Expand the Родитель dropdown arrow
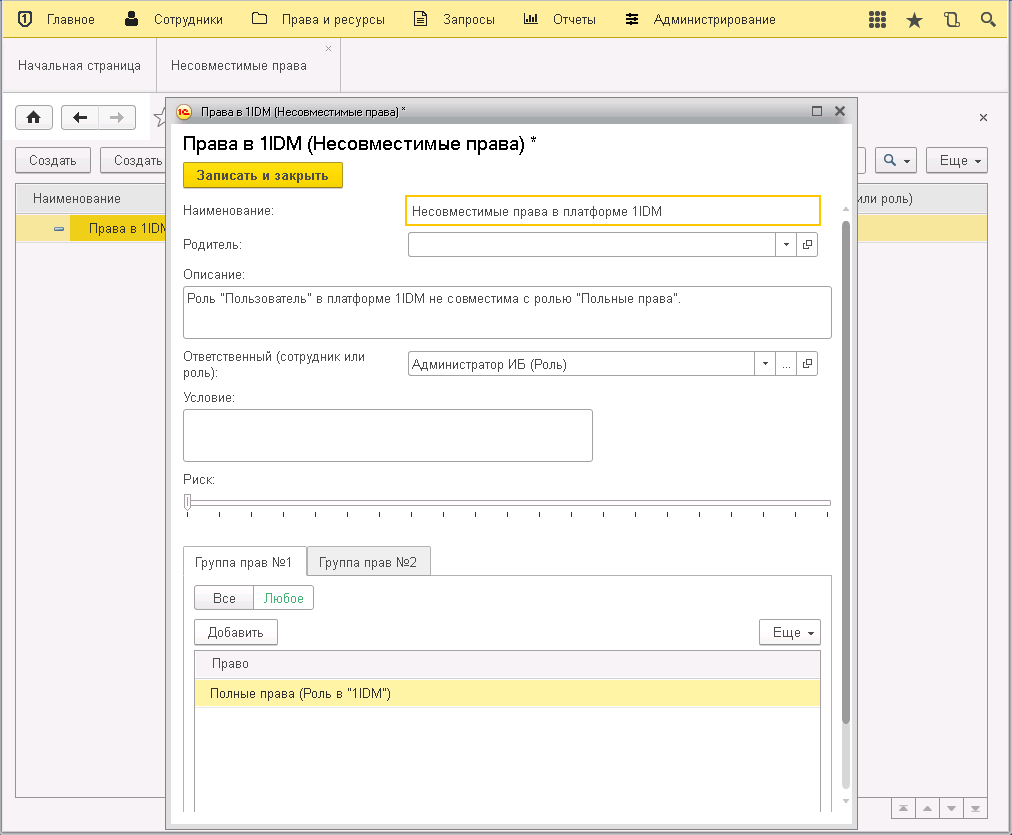The width and height of the screenshot is (1012, 835). pos(786,245)
